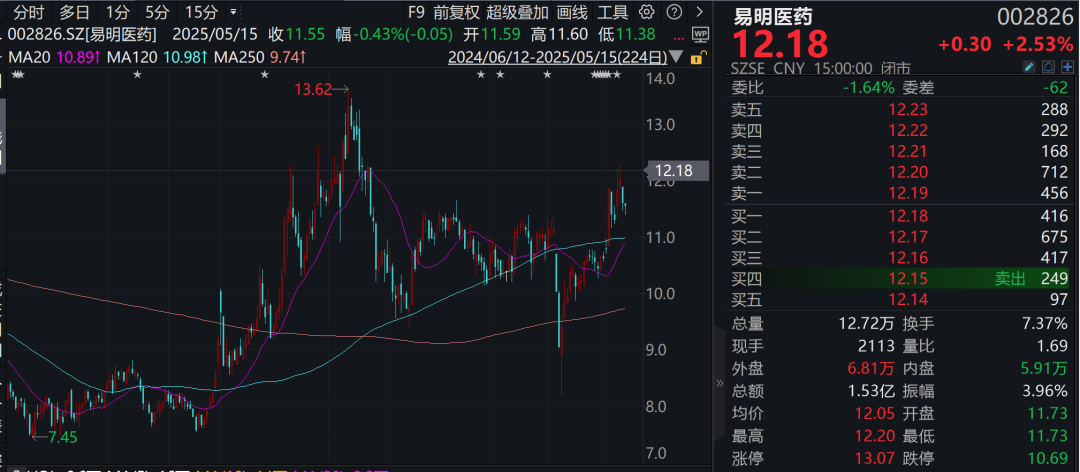1080x472 pixels.
Task: Open chart settings gear icon
Action: point(646,13)
